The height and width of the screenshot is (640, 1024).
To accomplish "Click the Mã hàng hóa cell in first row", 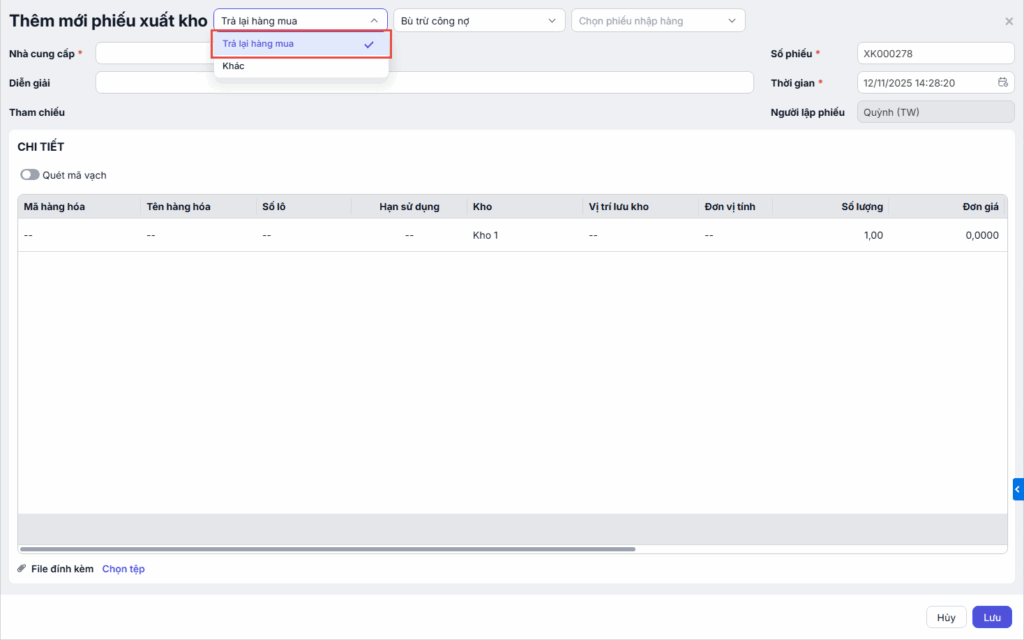I will [x=79, y=235].
